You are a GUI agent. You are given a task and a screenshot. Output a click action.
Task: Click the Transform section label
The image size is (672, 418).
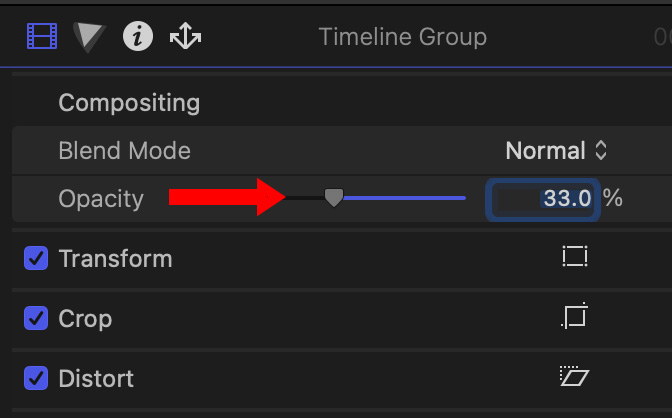tap(115, 259)
